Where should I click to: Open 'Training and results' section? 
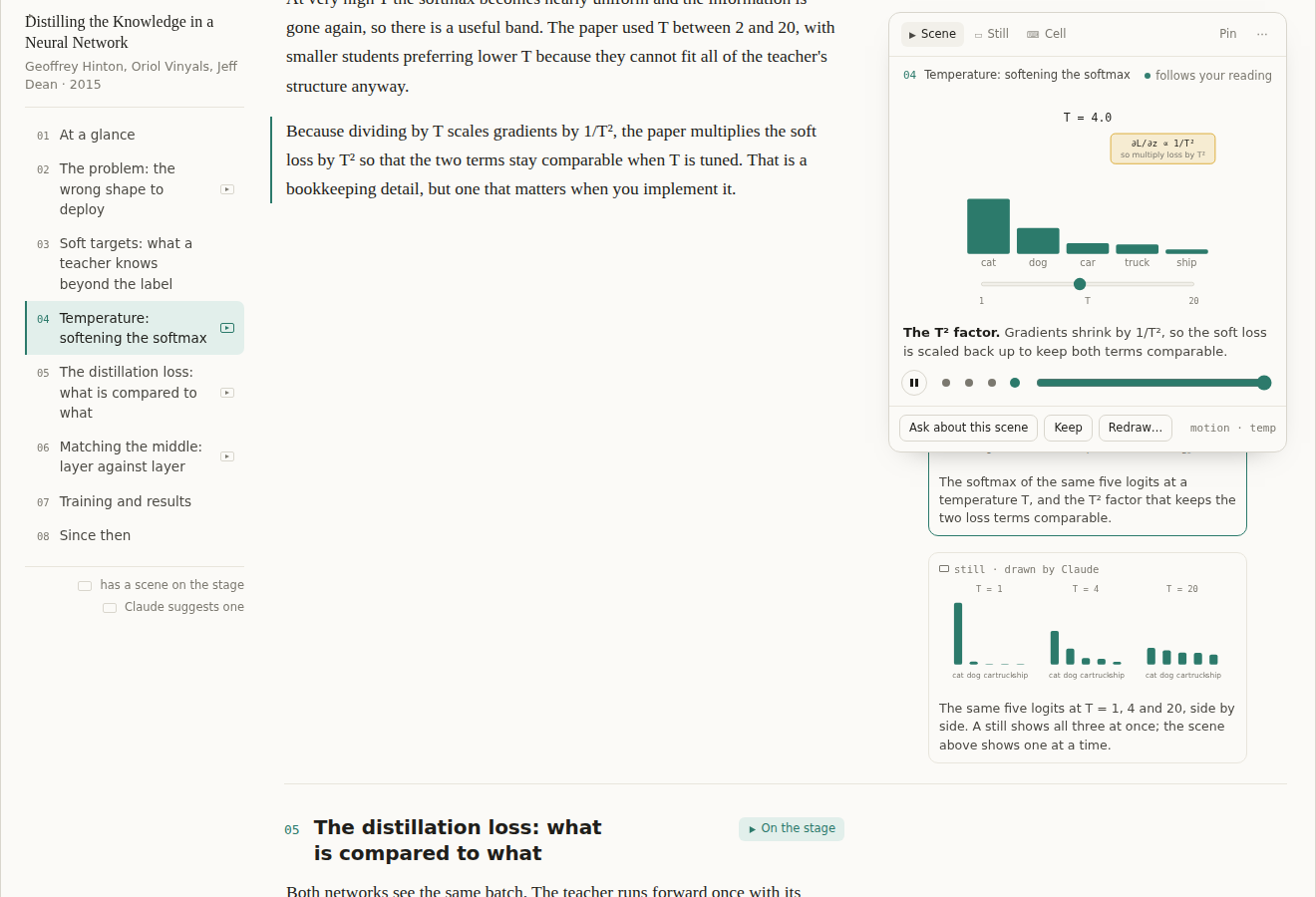coord(135,501)
